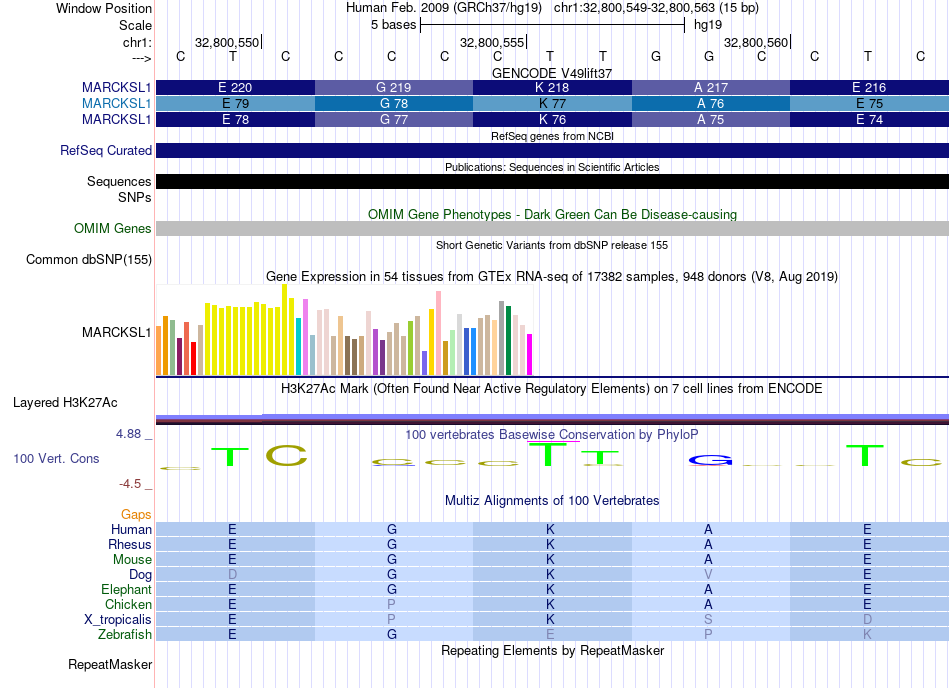
Task: Click the S residue in the X_tropicalis row
Action: (x=708, y=620)
